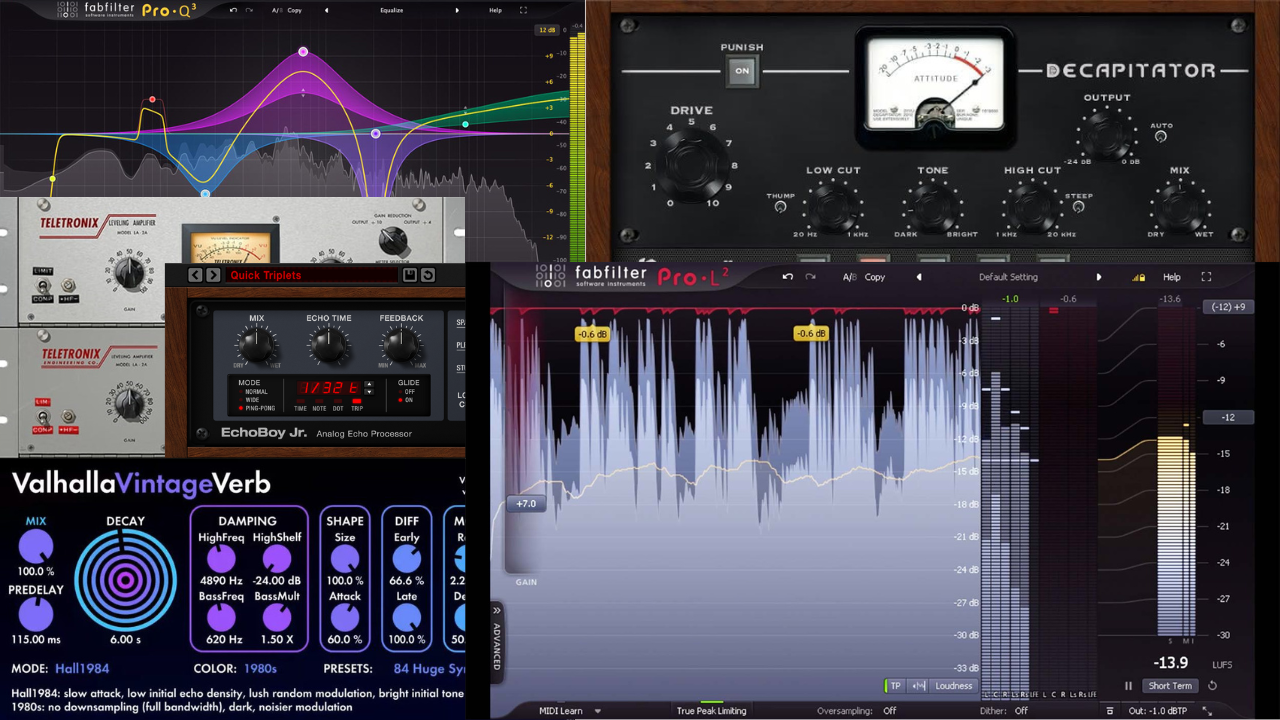
Task: Go to previous preset in Pro-Q 3
Action: [326, 10]
